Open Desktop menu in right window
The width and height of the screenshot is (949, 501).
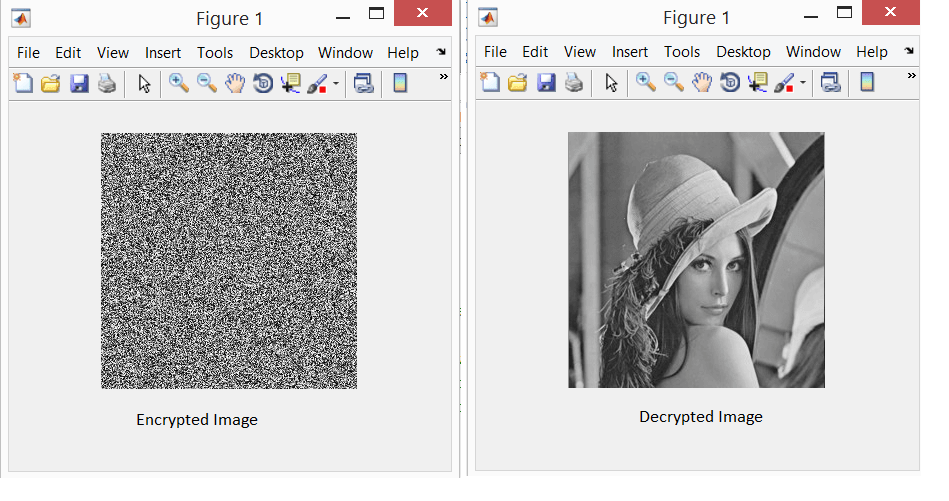[x=743, y=52]
